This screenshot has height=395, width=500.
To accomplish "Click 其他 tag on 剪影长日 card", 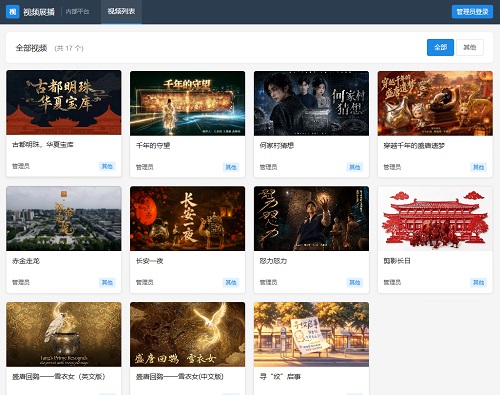I will 478,283.
